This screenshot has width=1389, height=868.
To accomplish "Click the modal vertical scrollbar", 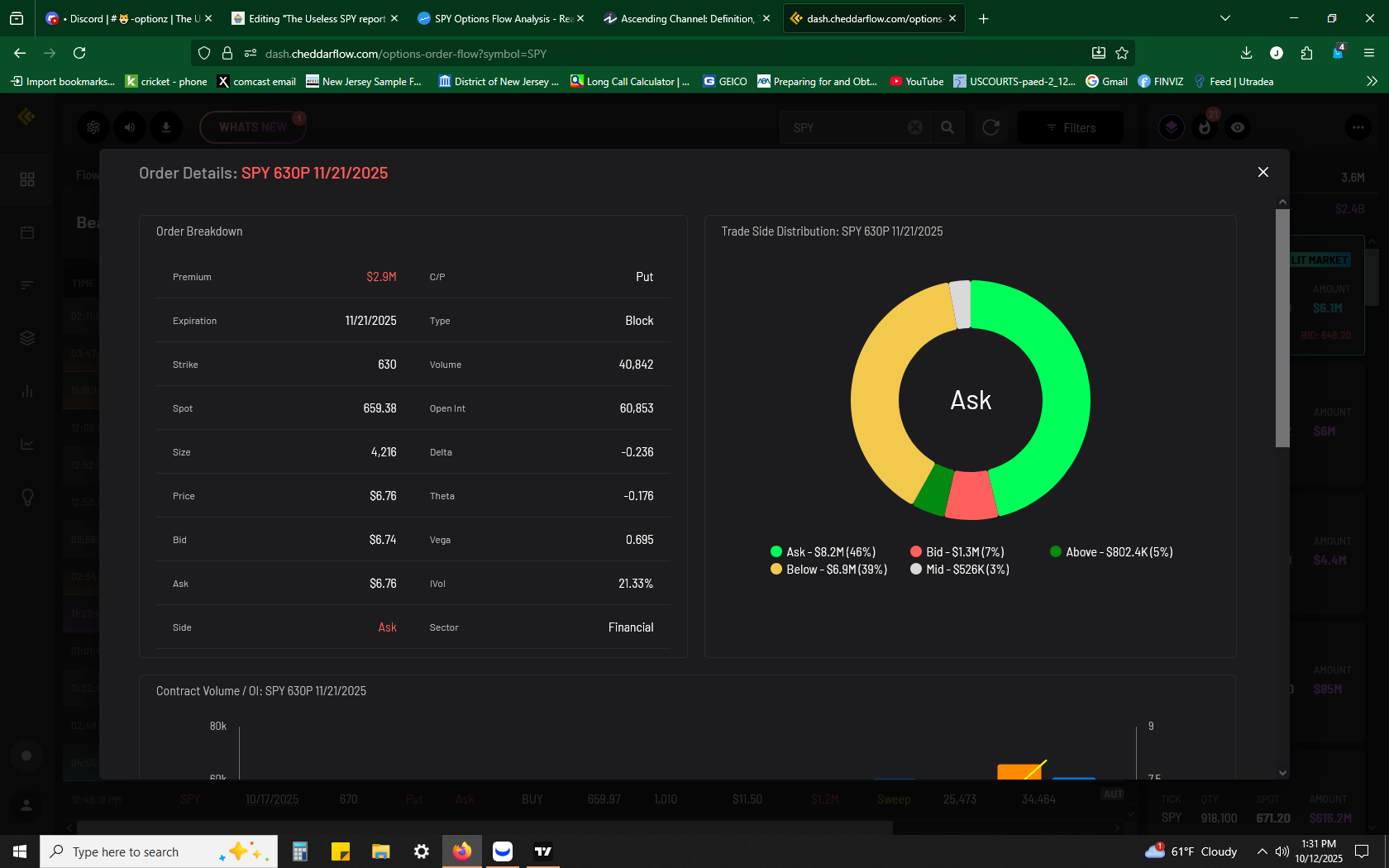I will coord(1282,327).
